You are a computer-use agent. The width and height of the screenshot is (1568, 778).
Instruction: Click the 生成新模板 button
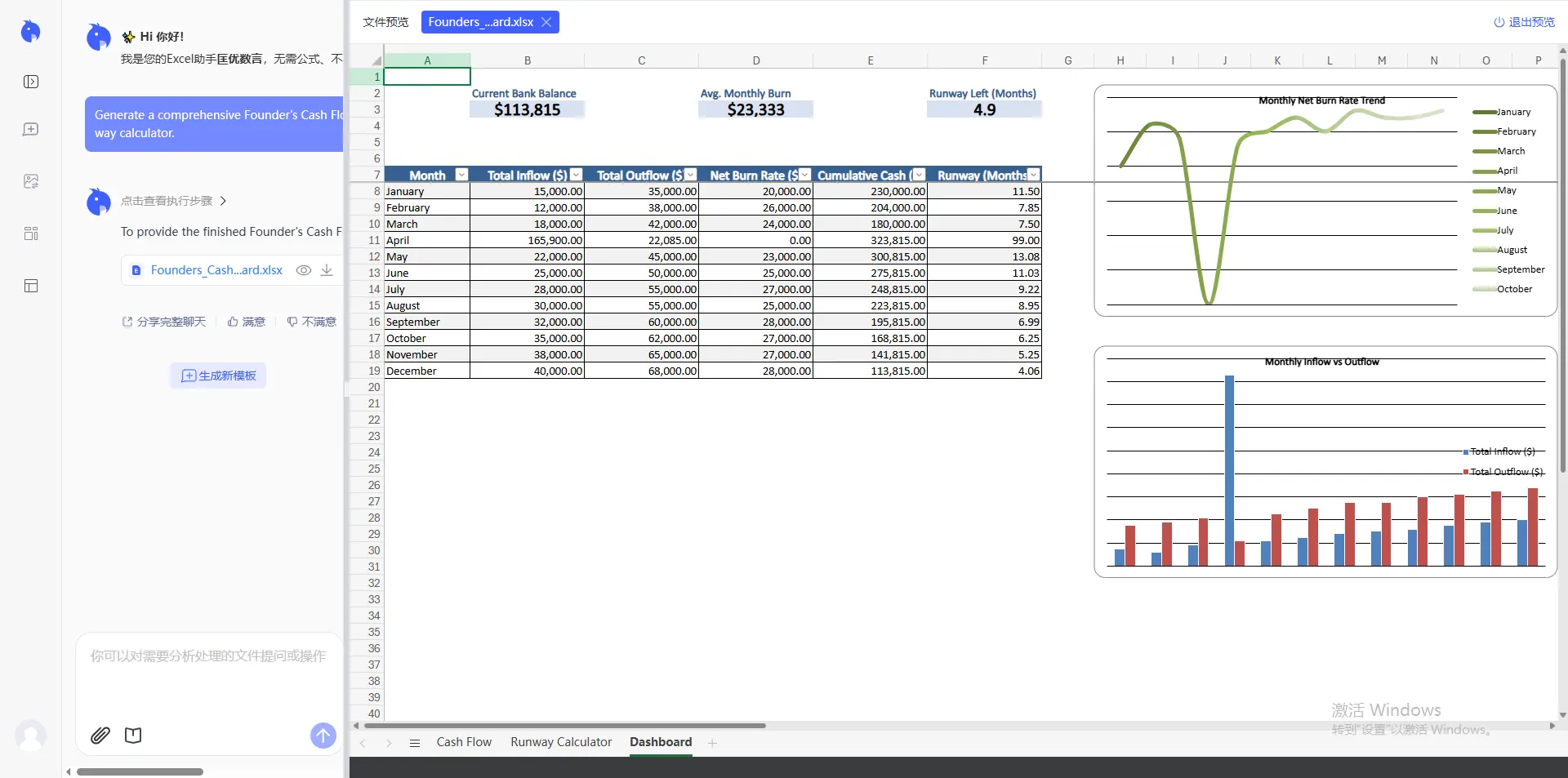pyautogui.click(x=217, y=376)
